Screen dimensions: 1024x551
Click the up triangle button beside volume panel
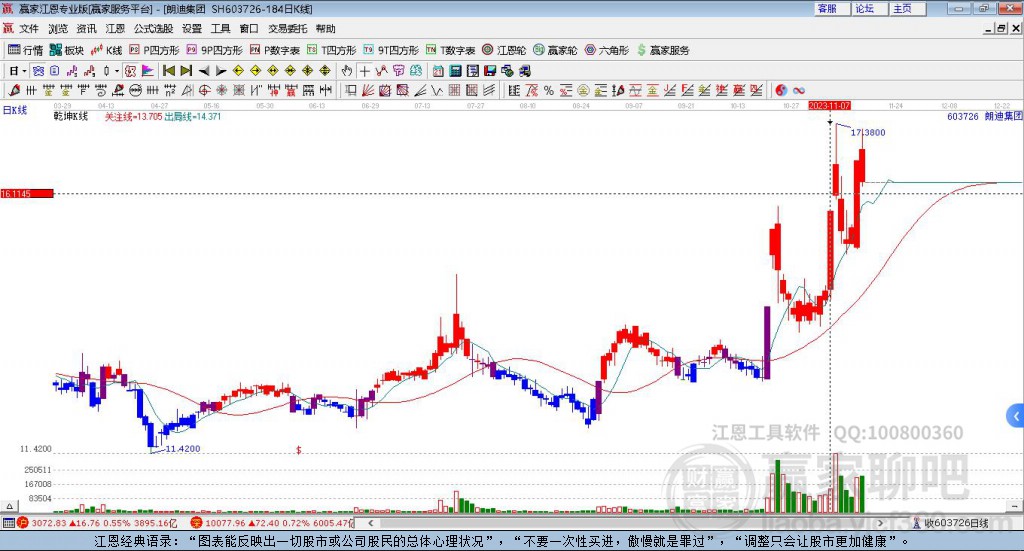click(x=9, y=506)
